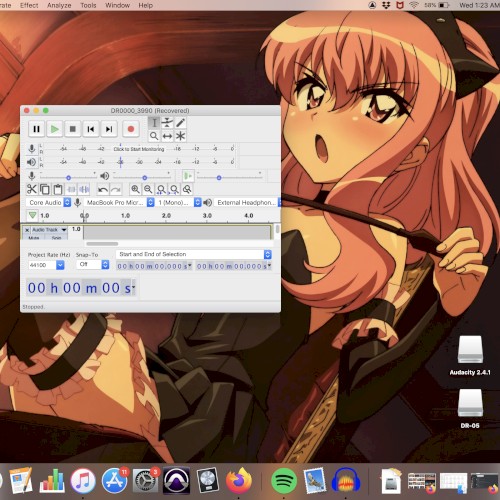Screen dimensions: 500x500
Task: Solo the Audio Track
Action: (x=56, y=238)
